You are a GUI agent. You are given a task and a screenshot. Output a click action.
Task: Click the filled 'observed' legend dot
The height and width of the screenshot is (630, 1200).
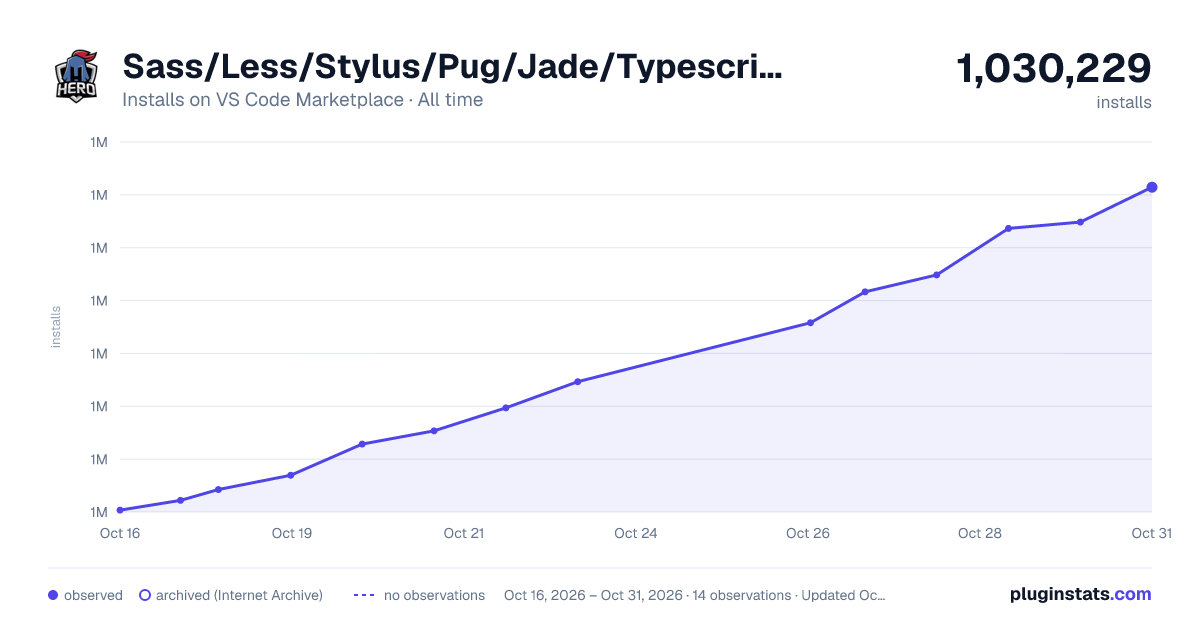click(x=53, y=595)
